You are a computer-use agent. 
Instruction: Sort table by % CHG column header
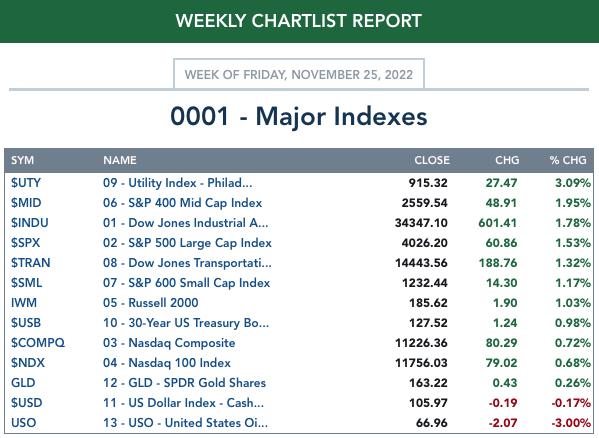click(568, 160)
